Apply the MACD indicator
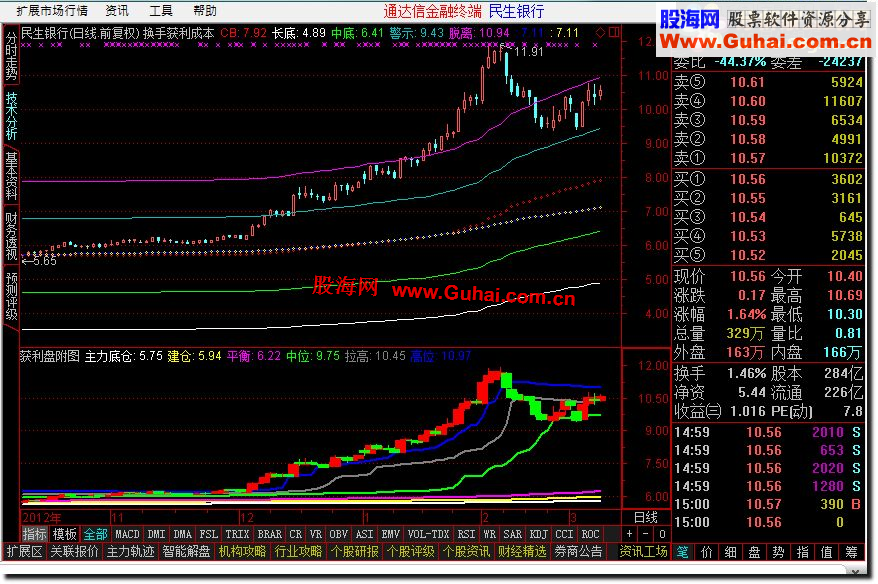Image resolution: width=878 pixels, height=584 pixels. click(x=127, y=534)
